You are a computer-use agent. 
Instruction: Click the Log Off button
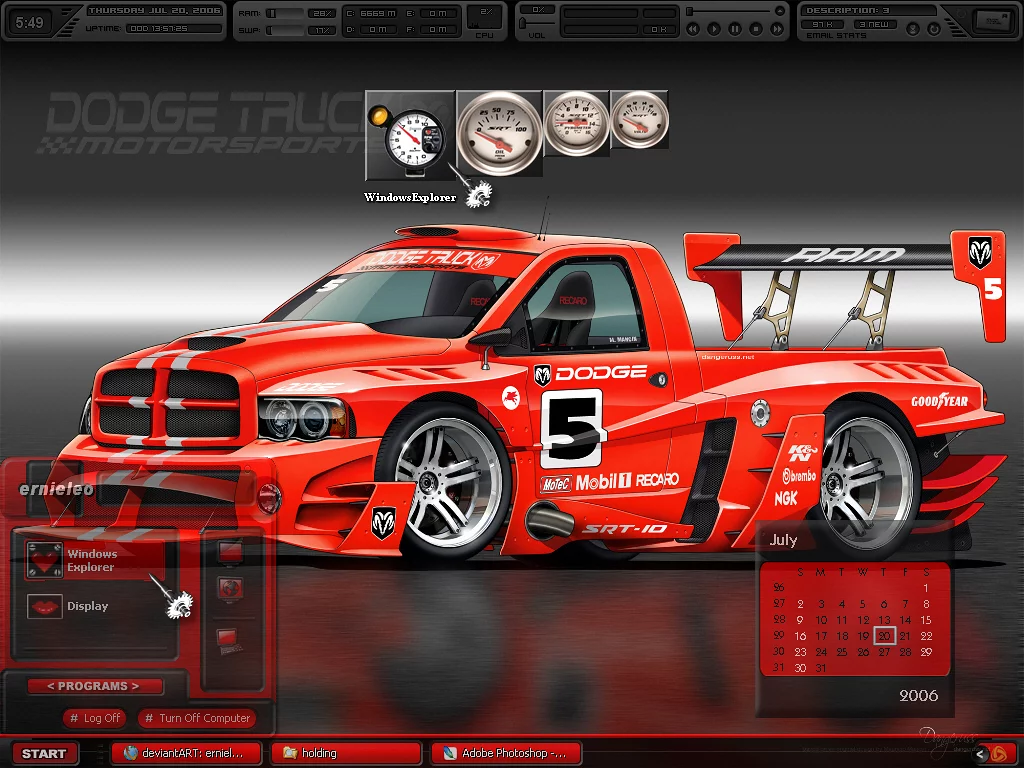point(95,718)
